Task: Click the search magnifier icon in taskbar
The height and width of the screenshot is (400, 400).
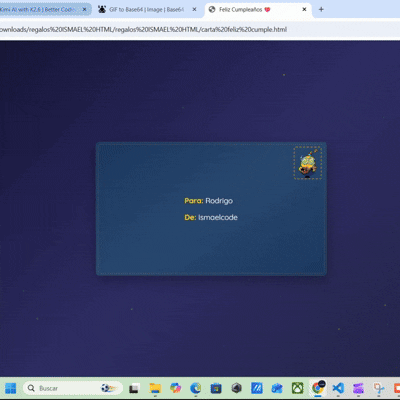Action: click(31, 388)
